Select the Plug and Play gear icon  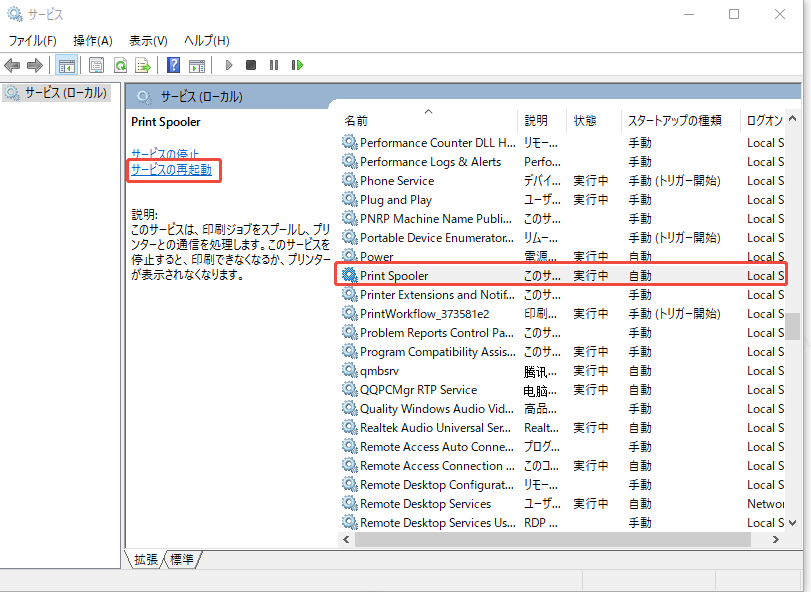point(350,200)
